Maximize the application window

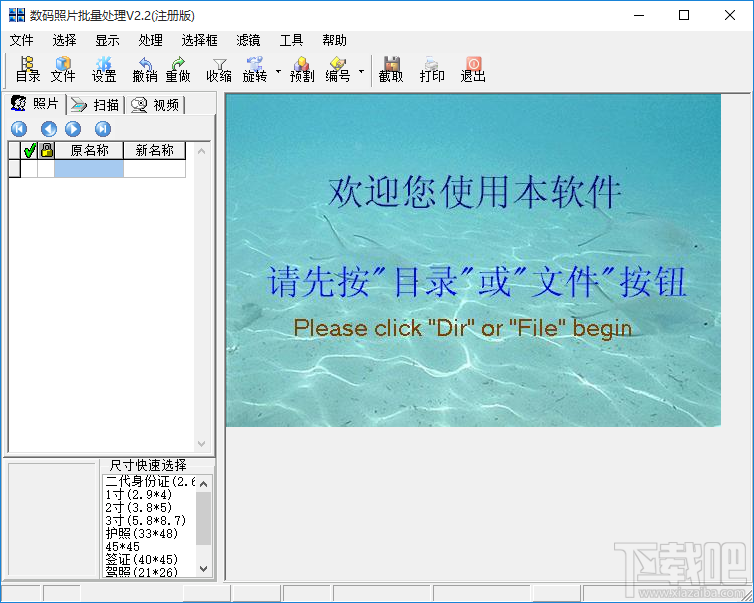[x=684, y=15]
